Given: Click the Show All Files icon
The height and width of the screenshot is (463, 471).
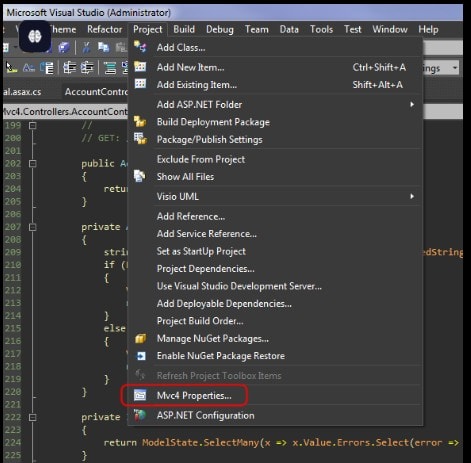Looking at the screenshot, I should [140, 176].
